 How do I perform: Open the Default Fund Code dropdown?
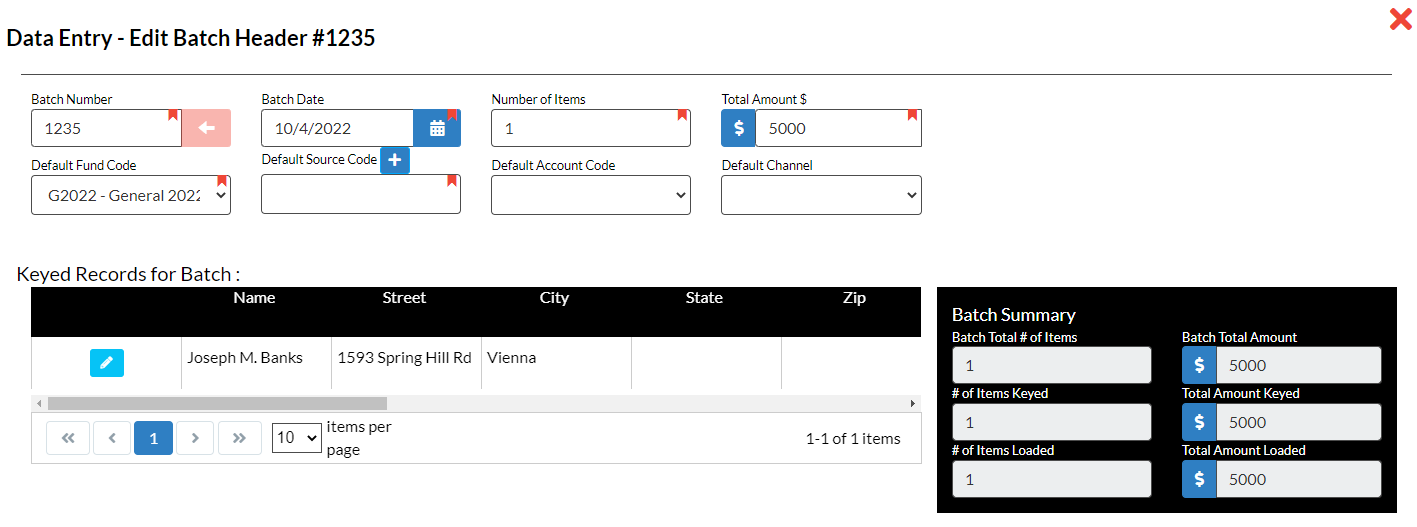131,195
